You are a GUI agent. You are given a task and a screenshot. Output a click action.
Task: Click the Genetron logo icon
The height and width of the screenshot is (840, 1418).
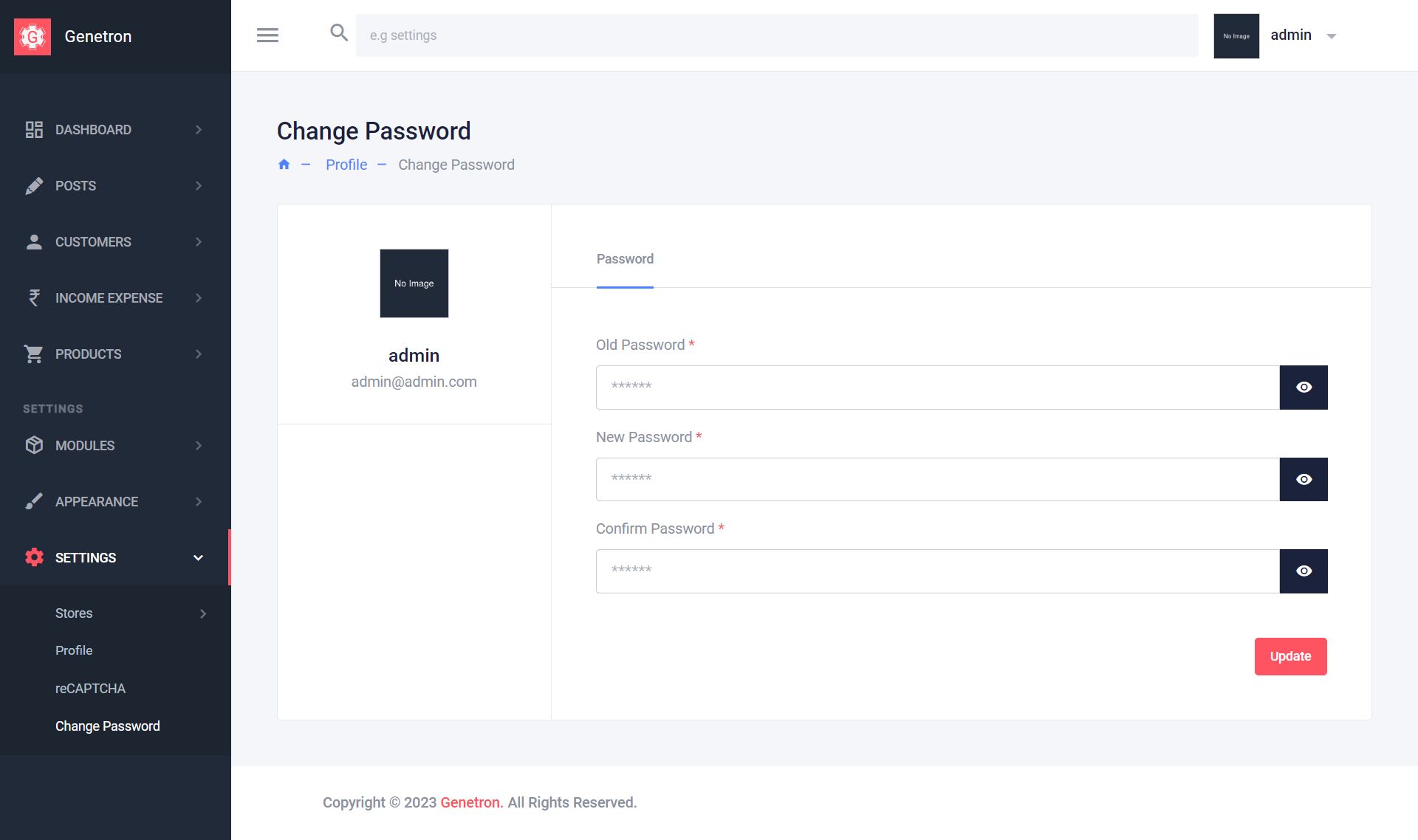[32, 37]
